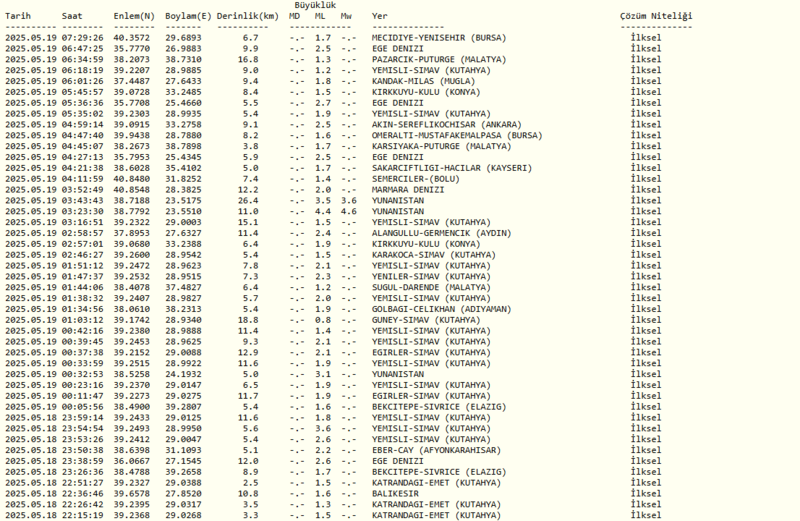The width and height of the screenshot is (800, 521).
Task: Select 'SUGUL-DARENDE (MALATYA)' location
Action: point(431,287)
